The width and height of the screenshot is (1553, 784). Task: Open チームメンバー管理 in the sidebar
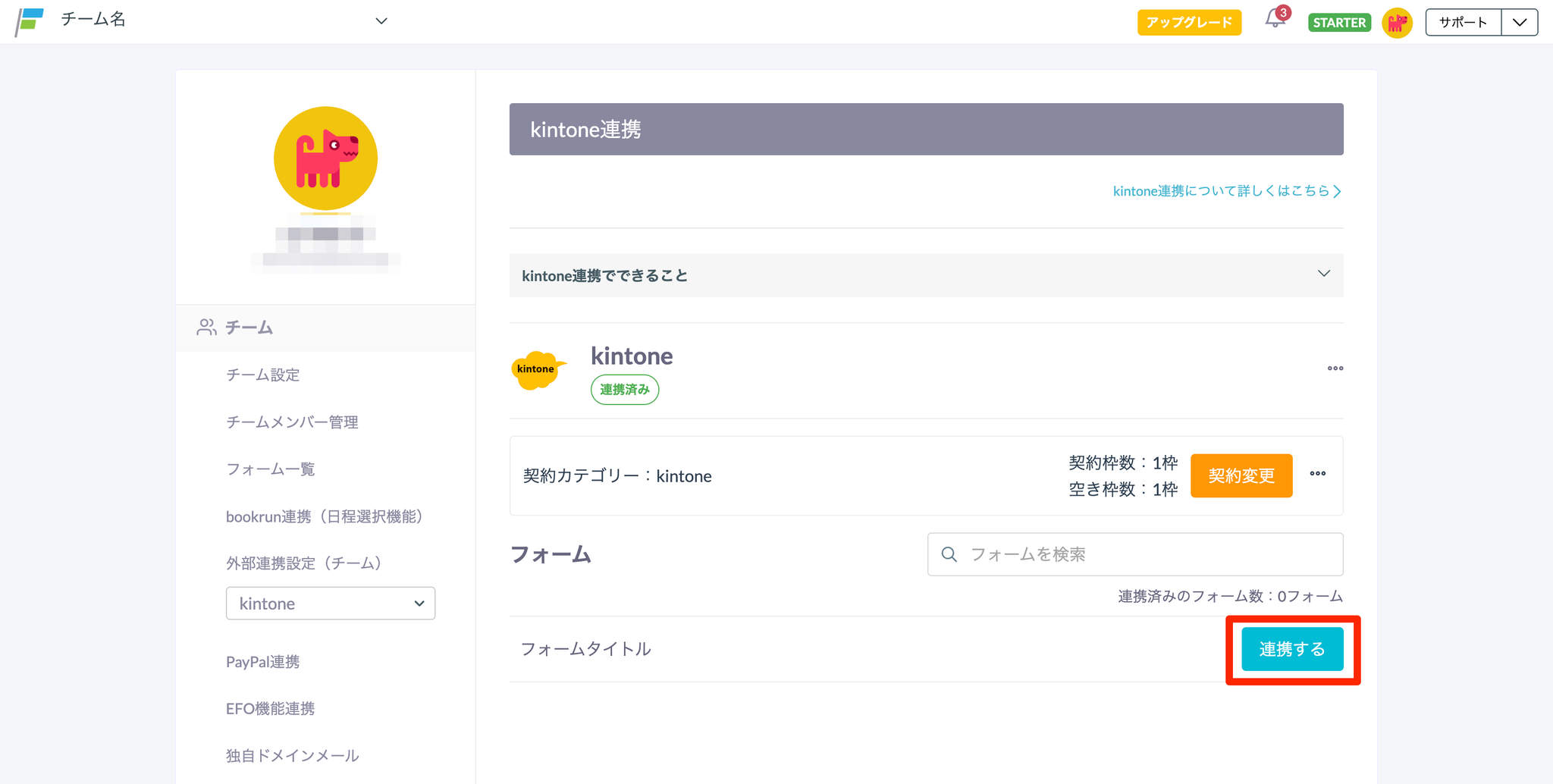coord(292,422)
